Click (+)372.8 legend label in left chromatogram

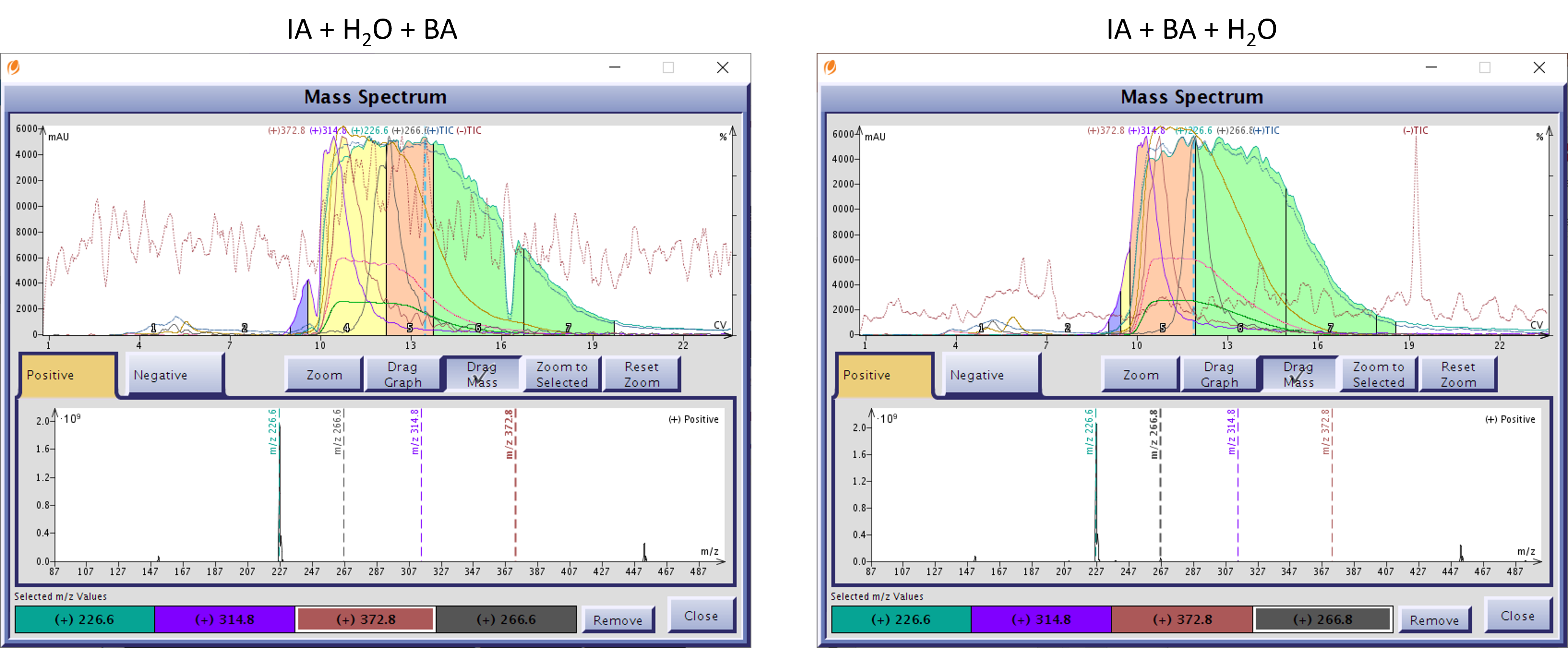286,130
